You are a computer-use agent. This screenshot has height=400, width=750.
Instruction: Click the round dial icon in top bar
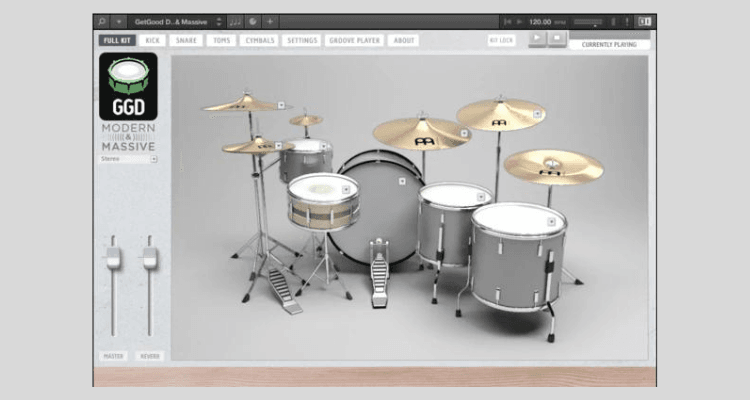[253, 22]
